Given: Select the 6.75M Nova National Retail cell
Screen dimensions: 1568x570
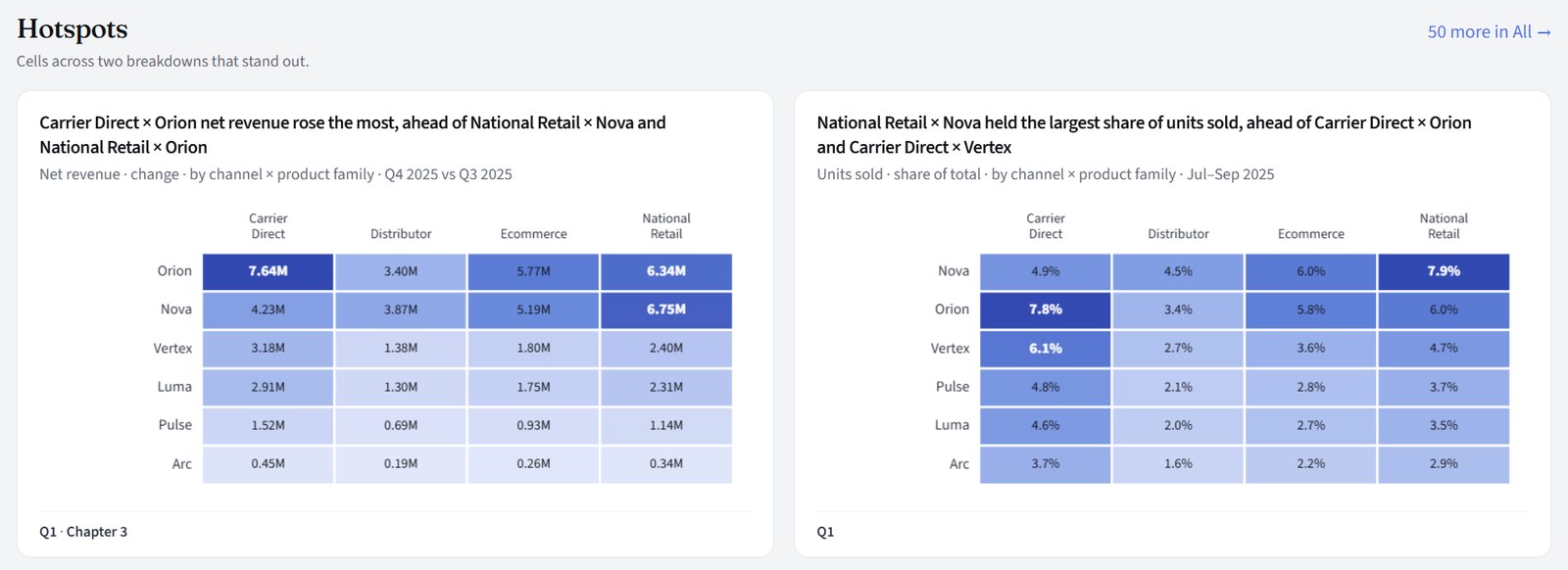Looking at the screenshot, I should [x=666, y=309].
